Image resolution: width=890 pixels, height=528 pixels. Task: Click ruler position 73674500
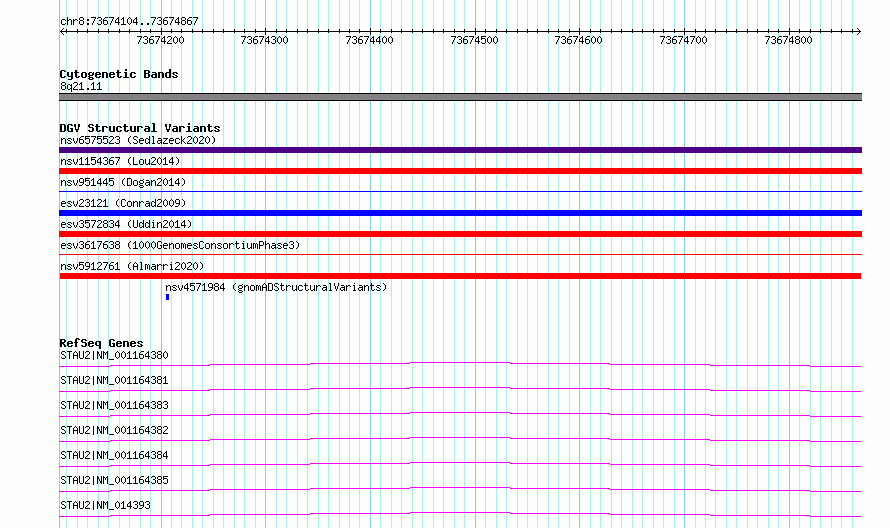tap(474, 40)
